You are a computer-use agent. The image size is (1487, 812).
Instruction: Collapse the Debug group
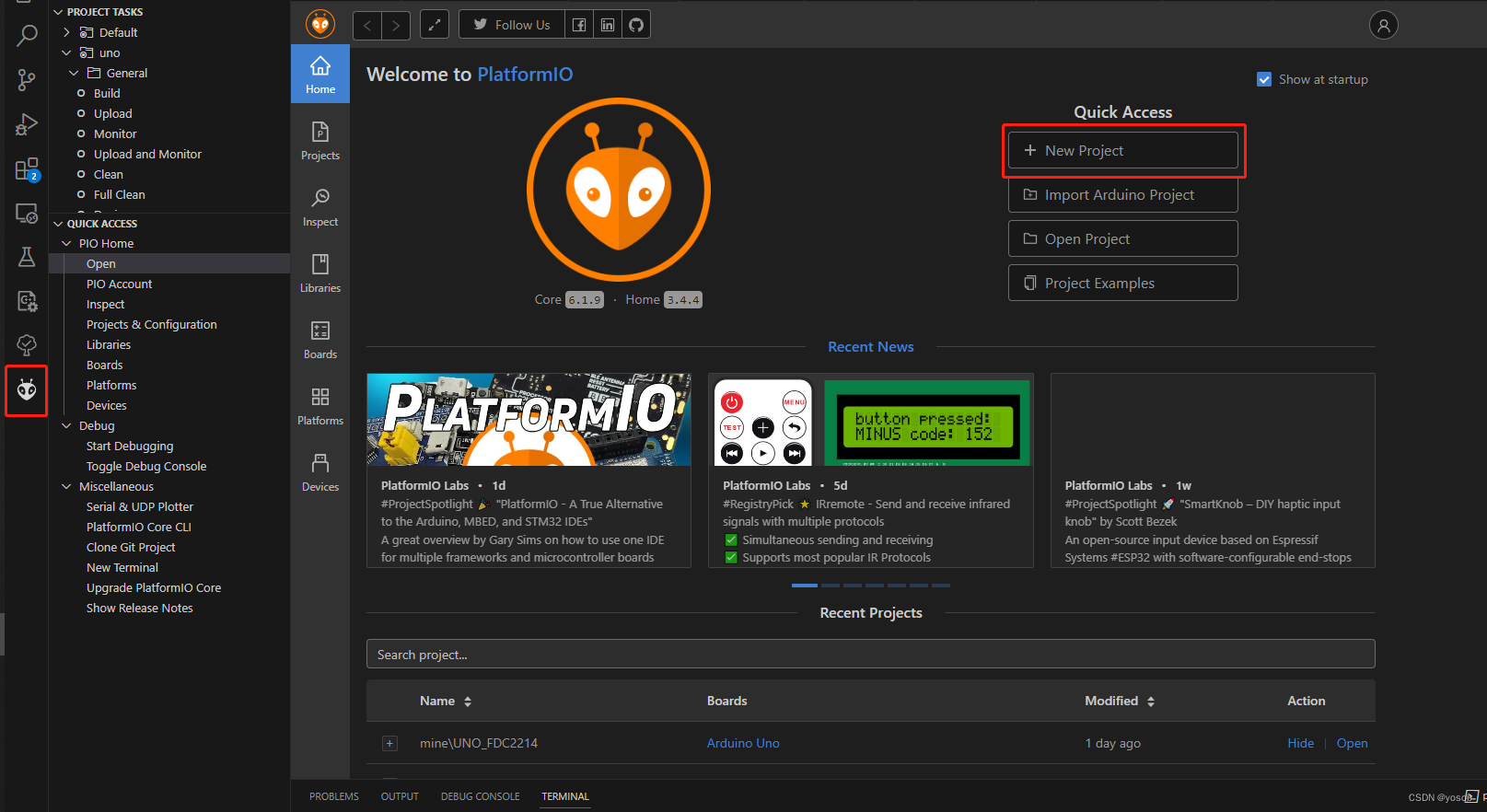[x=66, y=425]
